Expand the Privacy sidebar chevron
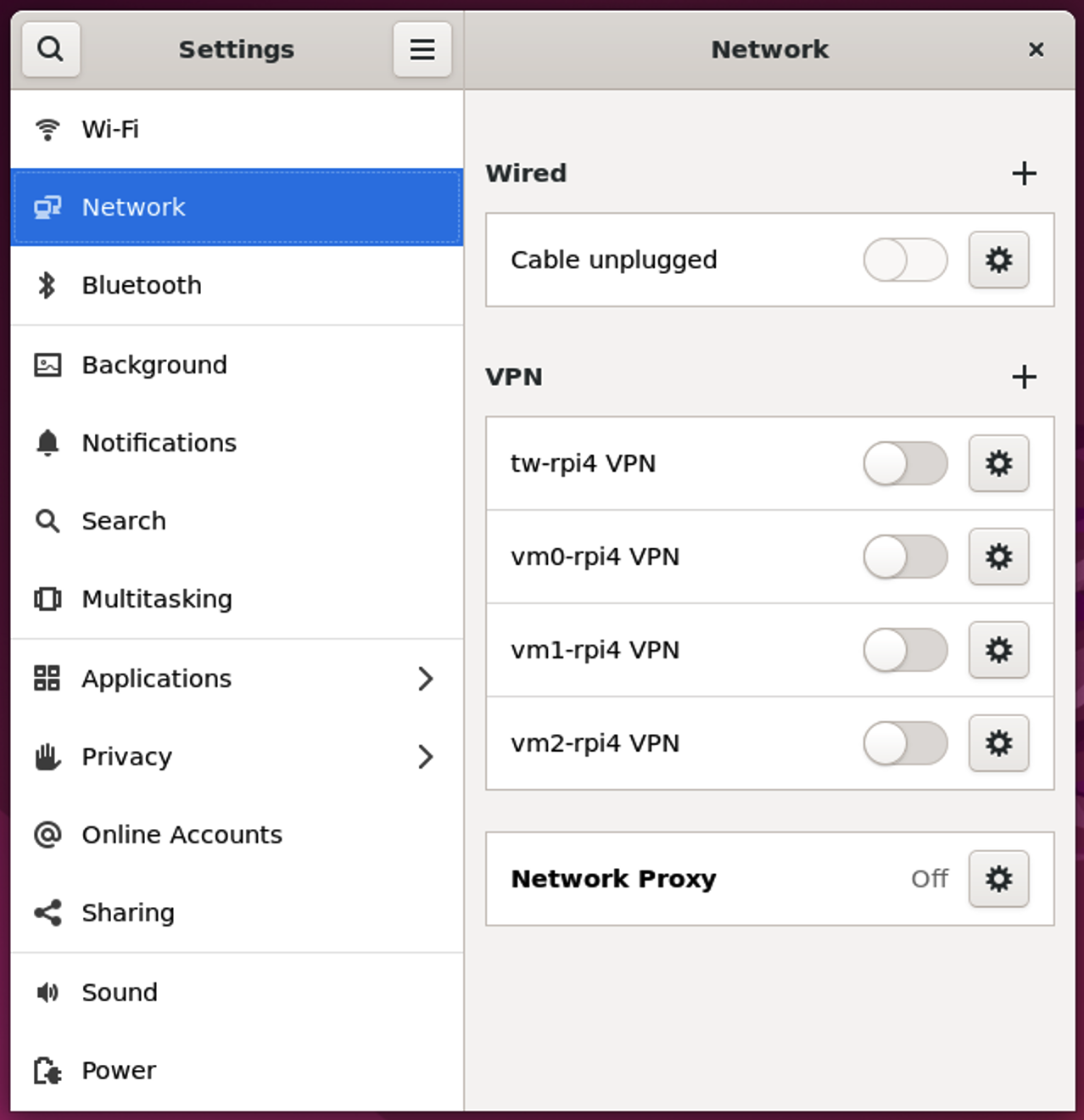 pyautogui.click(x=426, y=757)
